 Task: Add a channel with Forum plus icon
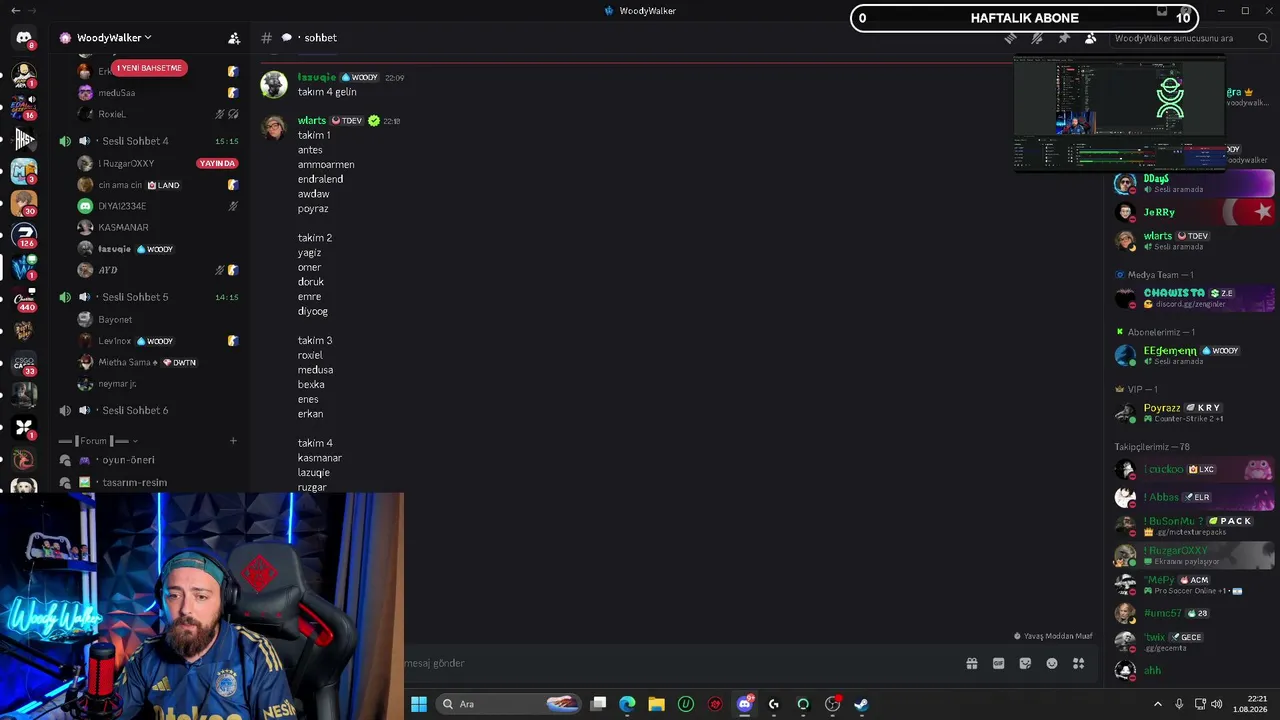pos(233,440)
